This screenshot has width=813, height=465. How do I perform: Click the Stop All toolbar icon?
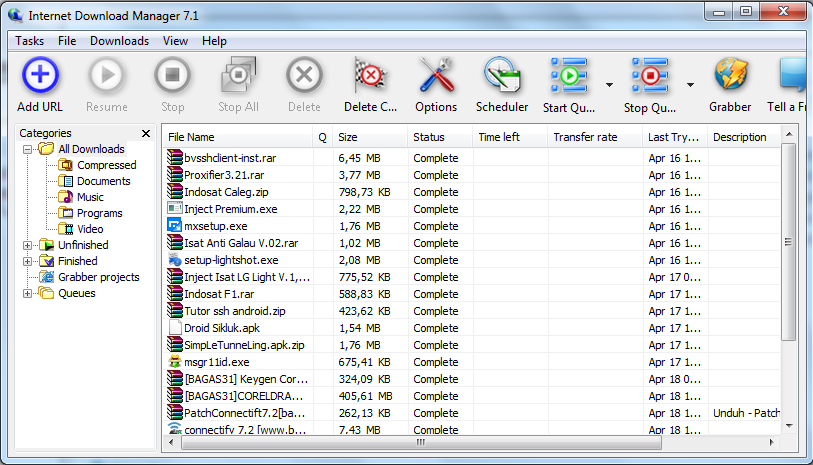click(238, 76)
